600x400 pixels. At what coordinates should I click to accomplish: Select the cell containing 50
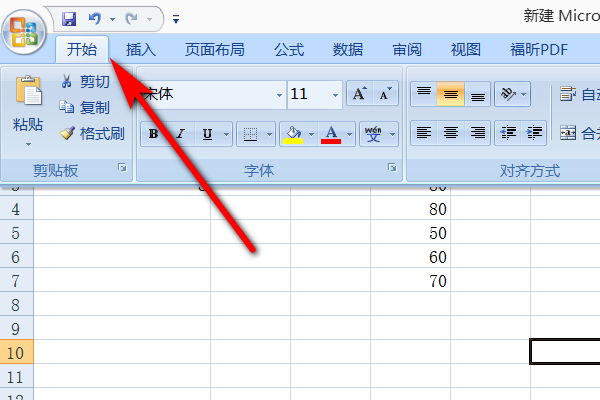[410, 233]
